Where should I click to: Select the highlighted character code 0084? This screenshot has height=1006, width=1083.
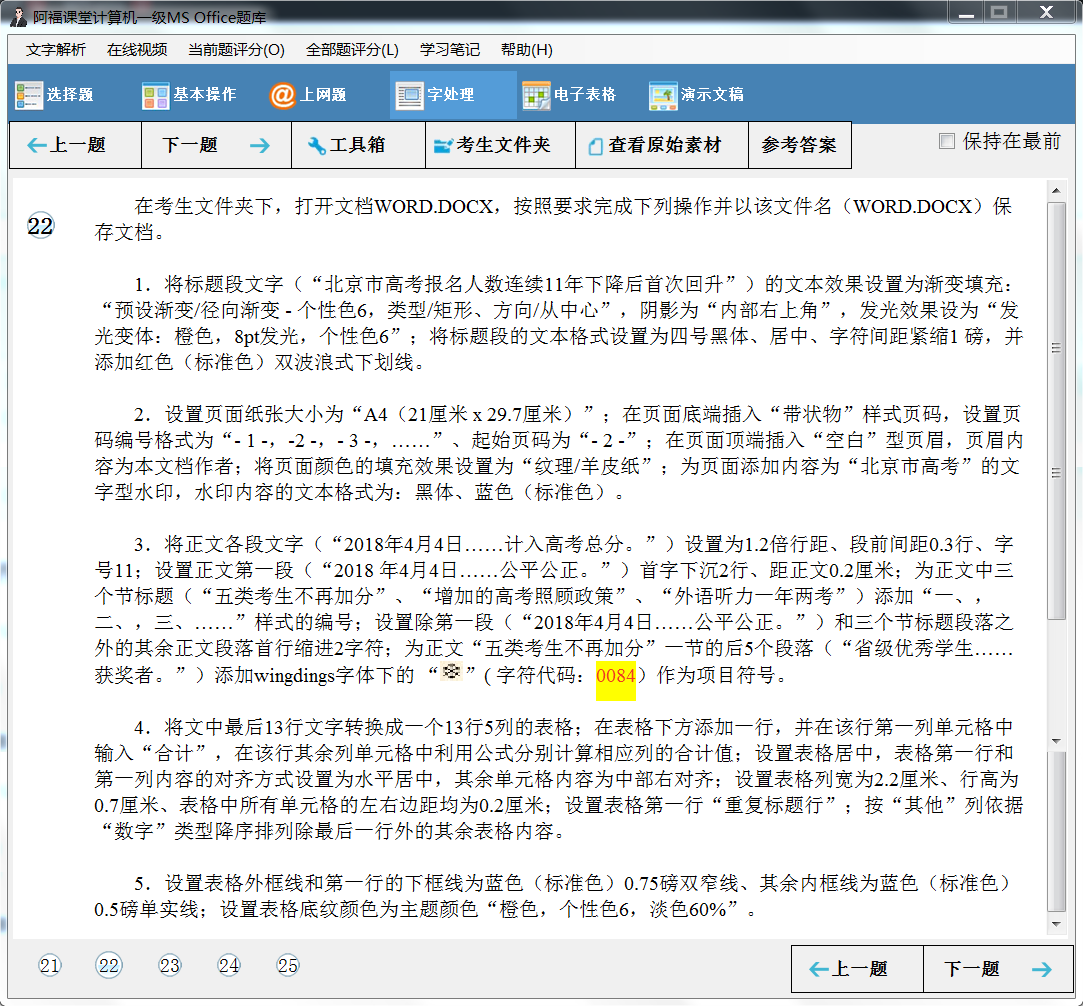(x=614, y=676)
